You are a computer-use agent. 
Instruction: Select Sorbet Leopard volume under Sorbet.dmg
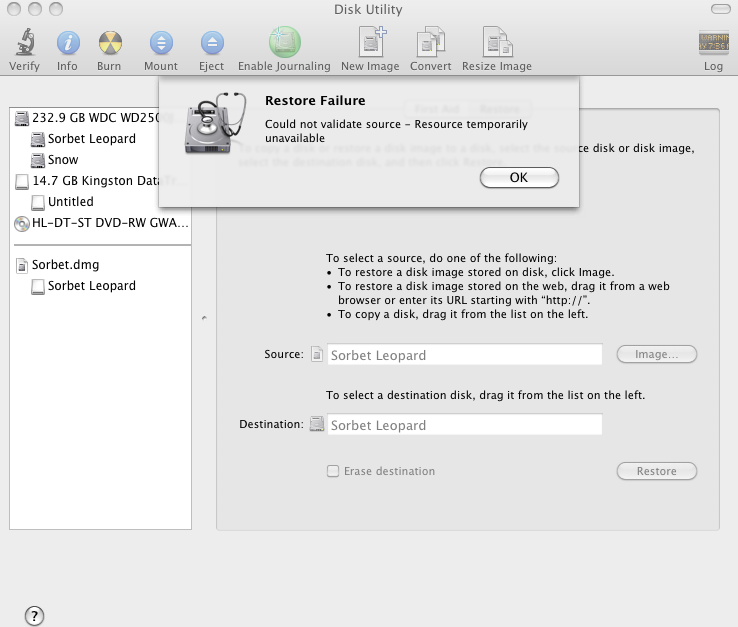click(83, 286)
